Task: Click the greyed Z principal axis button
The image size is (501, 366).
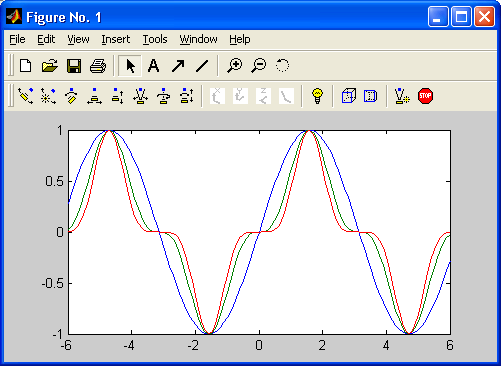Action: (263, 96)
